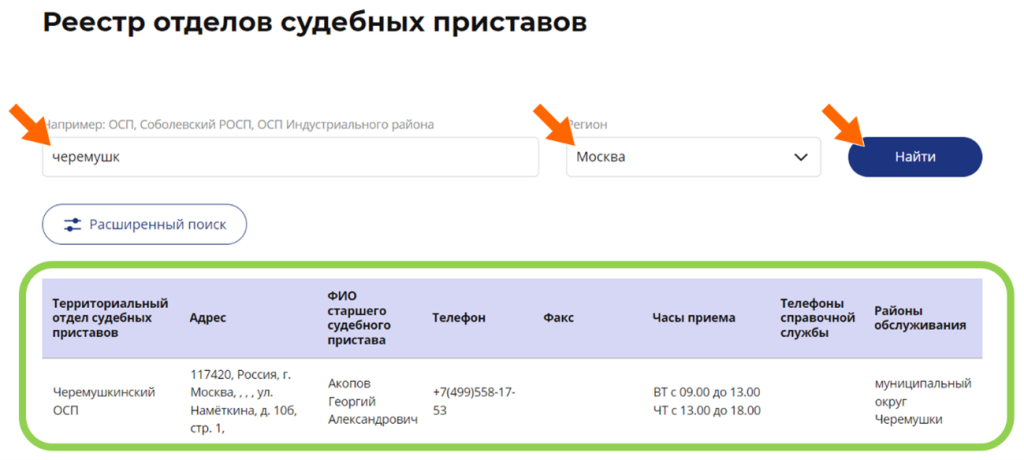The height and width of the screenshot is (460, 1024).
Task: Select the "Черемушкинский ОСП" cell
Action: (x=104, y=402)
